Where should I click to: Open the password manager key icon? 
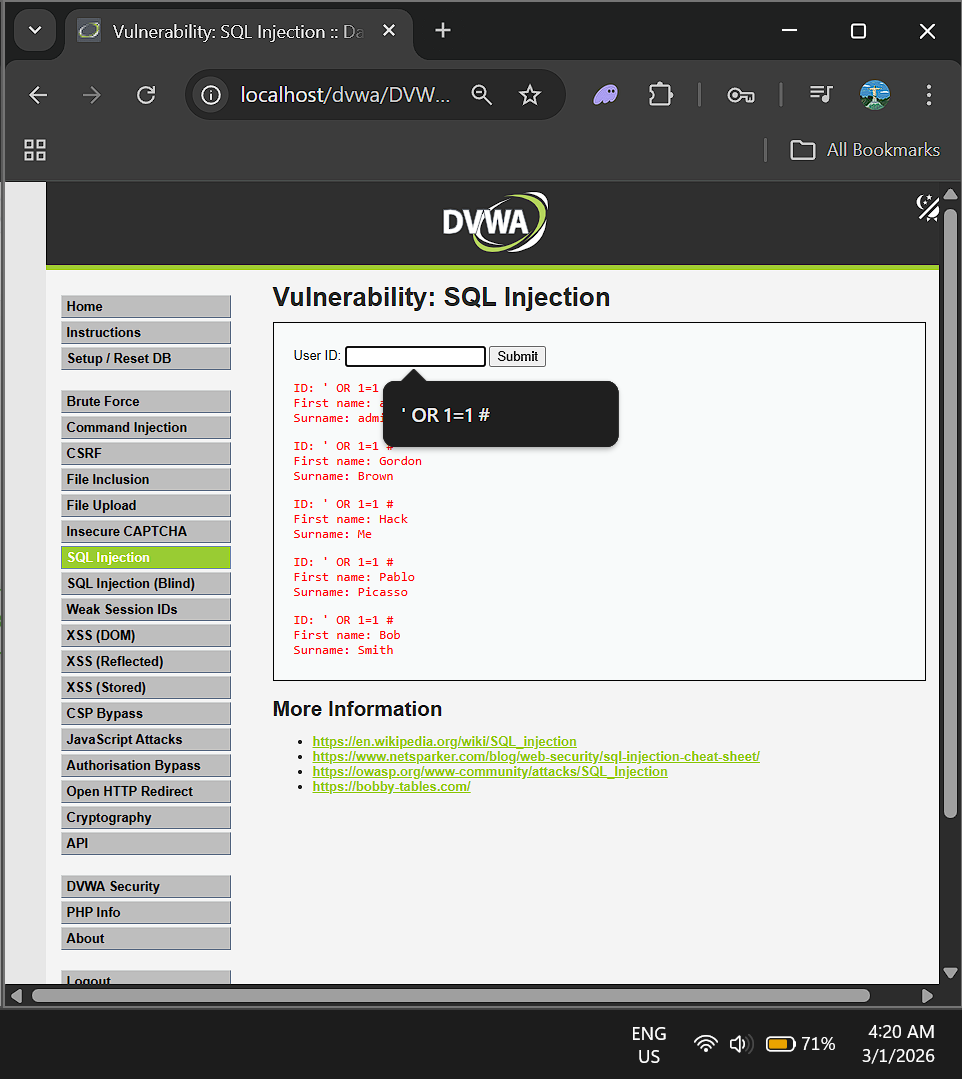coord(740,95)
